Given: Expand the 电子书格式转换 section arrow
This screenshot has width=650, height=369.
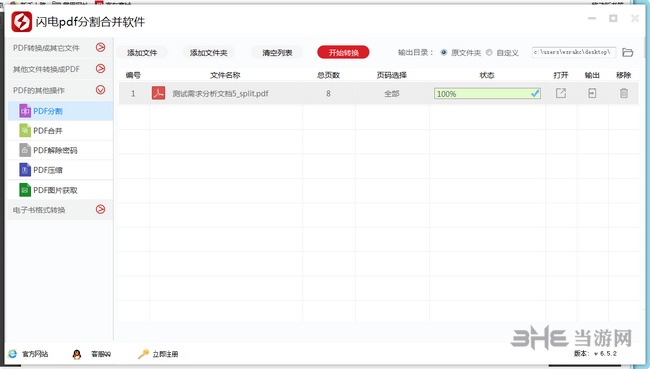Looking at the screenshot, I should [x=100, y=209].
